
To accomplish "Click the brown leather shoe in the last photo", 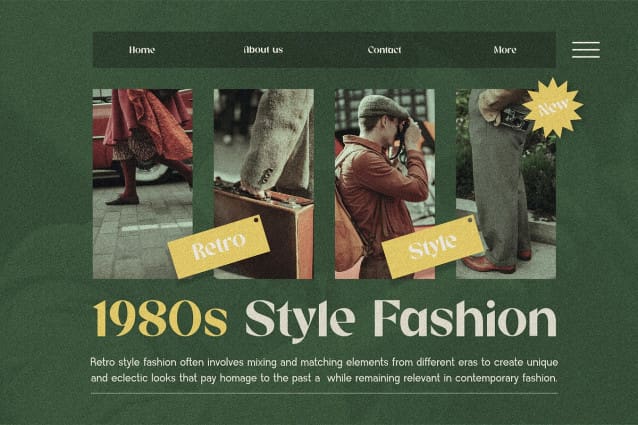I will [x=488, y=264].
